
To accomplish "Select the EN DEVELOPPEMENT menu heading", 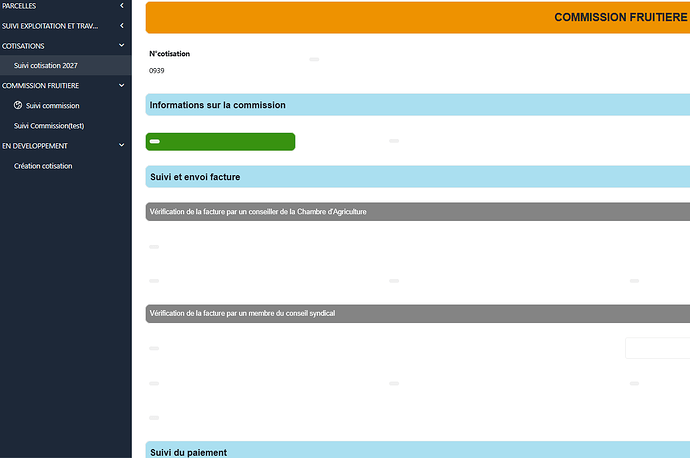I will (x=35, y=146).
